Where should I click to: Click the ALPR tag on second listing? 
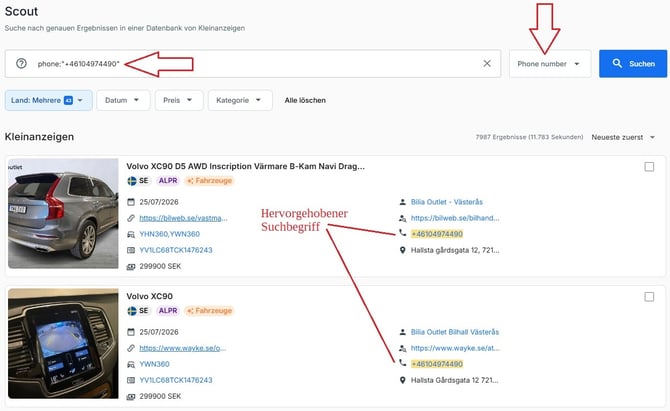click(x=168, y=311)
